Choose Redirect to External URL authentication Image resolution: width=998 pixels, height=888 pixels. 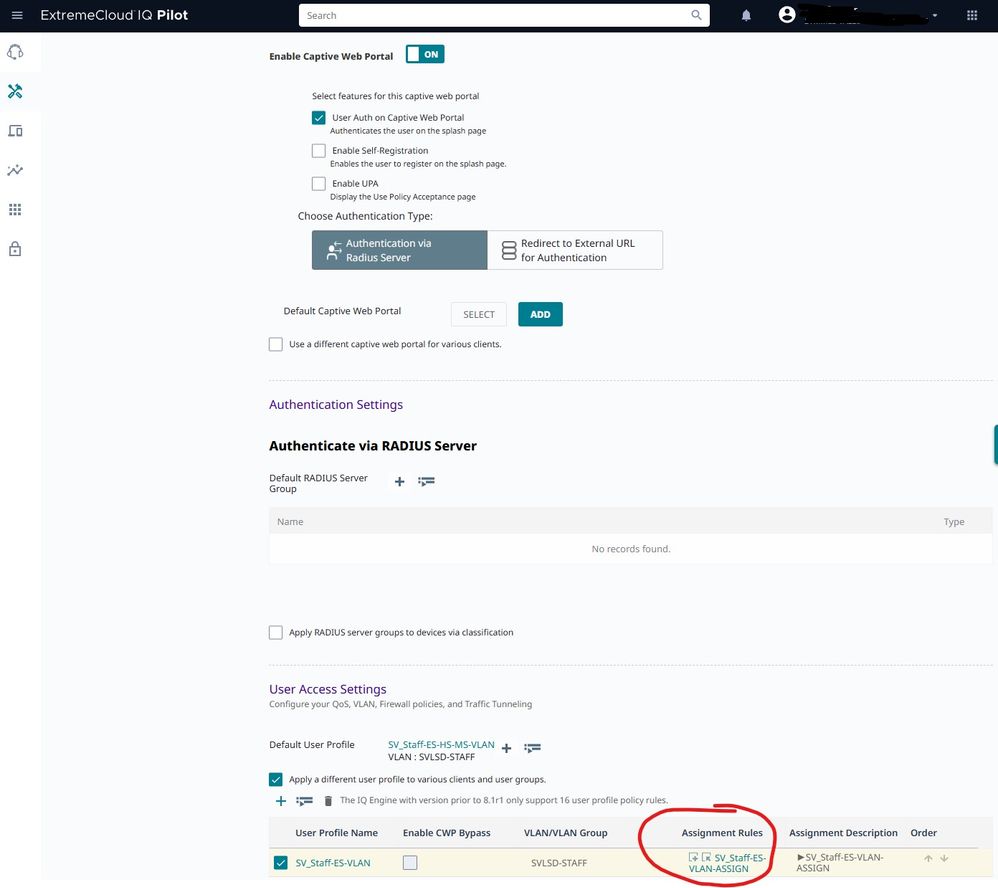[575, 250]
